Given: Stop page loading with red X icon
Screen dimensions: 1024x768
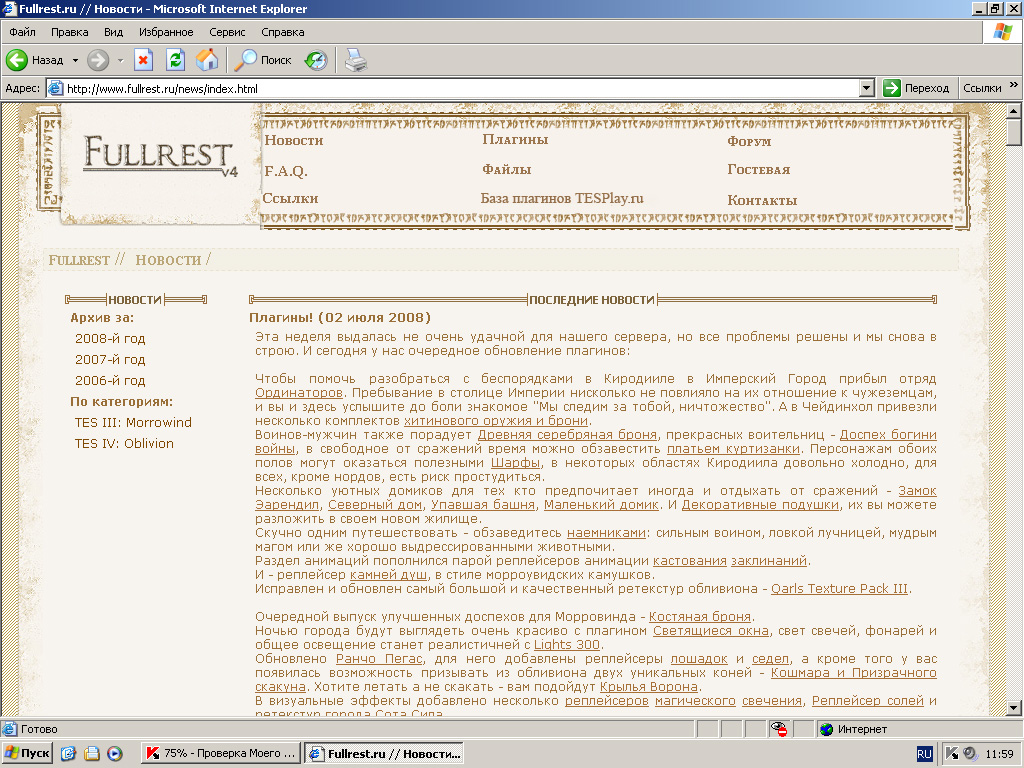Looking at the screenshot, I should pyautogui.click(x=144, y=60).
